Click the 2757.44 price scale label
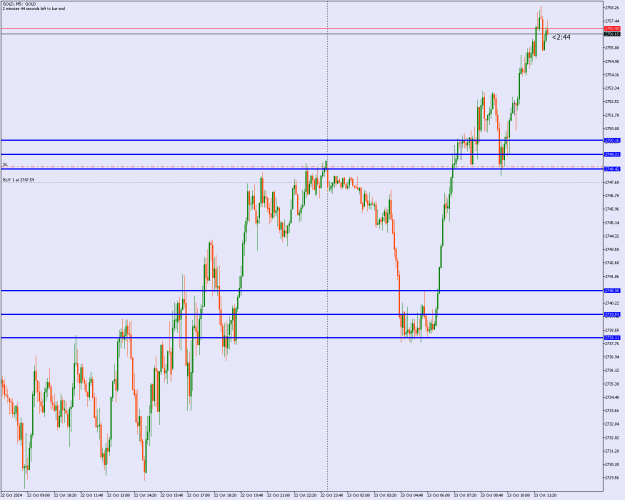Screen dimensions: 625x500 coord(612,21)
